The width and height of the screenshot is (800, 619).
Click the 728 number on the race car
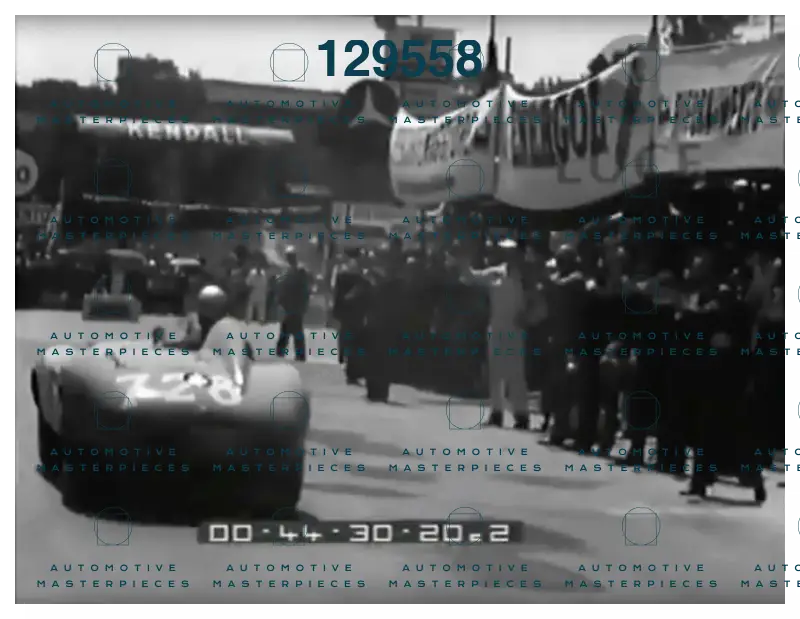tap(178, 389)
